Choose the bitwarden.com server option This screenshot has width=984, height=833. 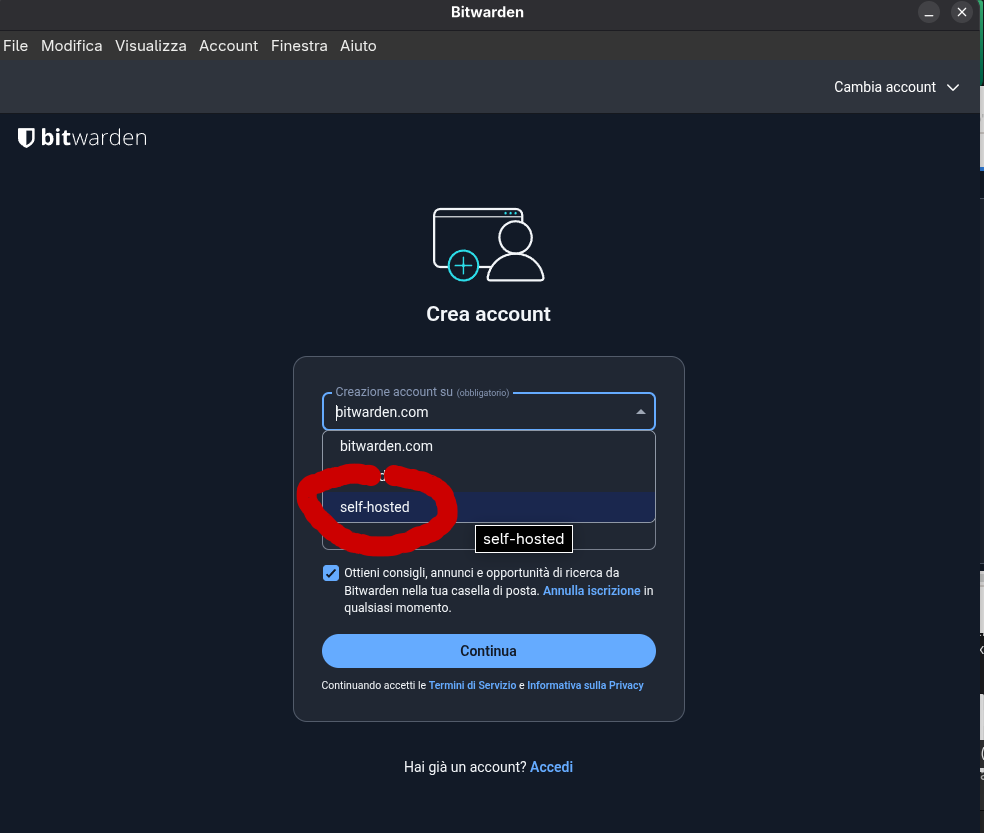pos(386,446)
